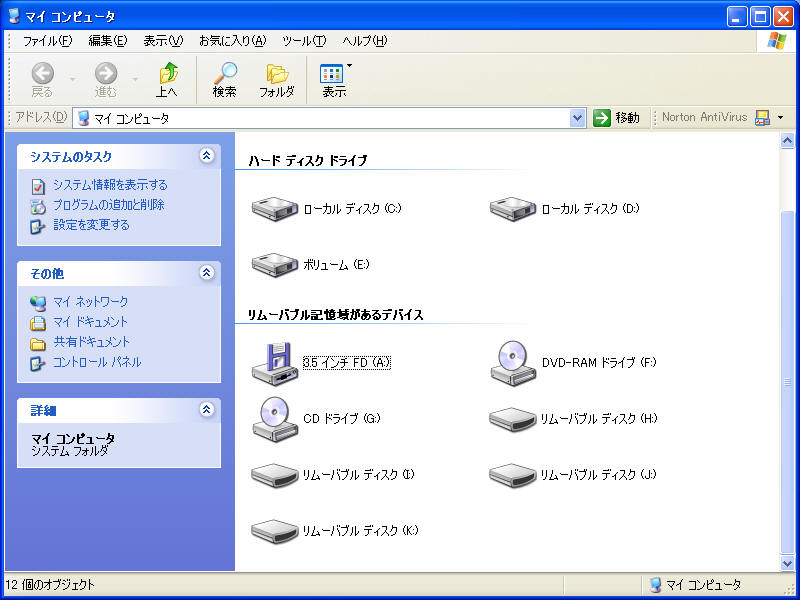
Task: Open マイ ドキュメント link
Action: pyautogui.click(x=90, y=322)
